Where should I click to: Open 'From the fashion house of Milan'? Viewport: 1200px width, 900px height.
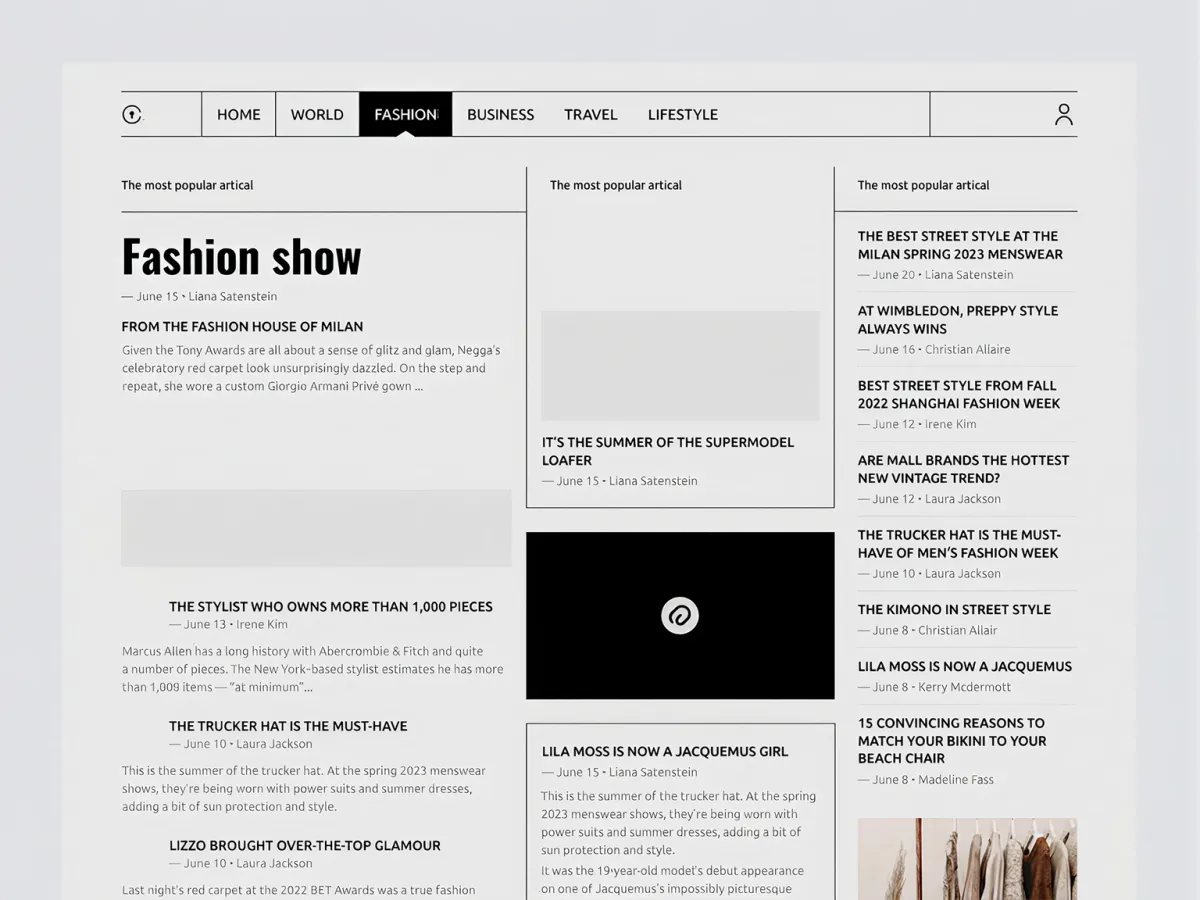click(x=242, y=326)
